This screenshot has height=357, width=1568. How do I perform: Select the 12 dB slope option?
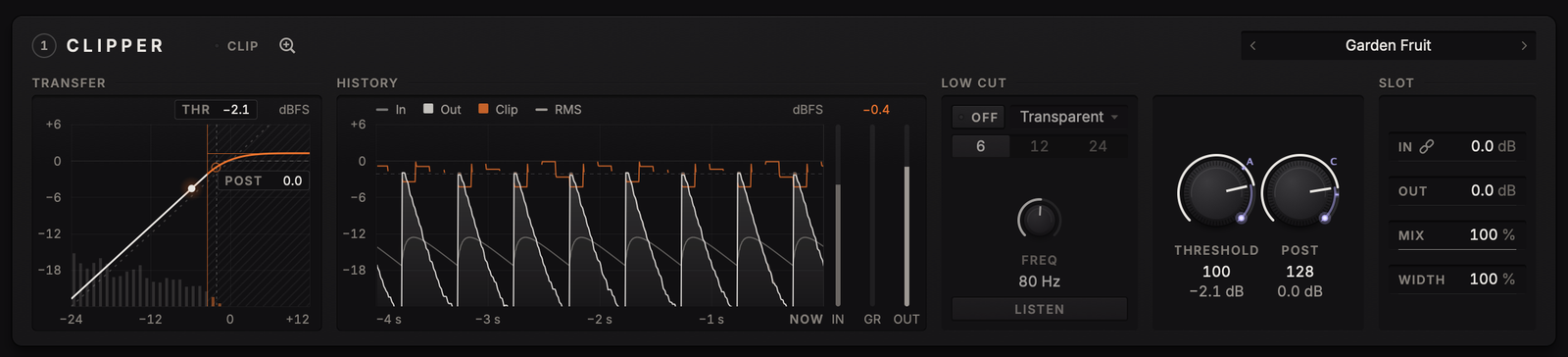1039,146
